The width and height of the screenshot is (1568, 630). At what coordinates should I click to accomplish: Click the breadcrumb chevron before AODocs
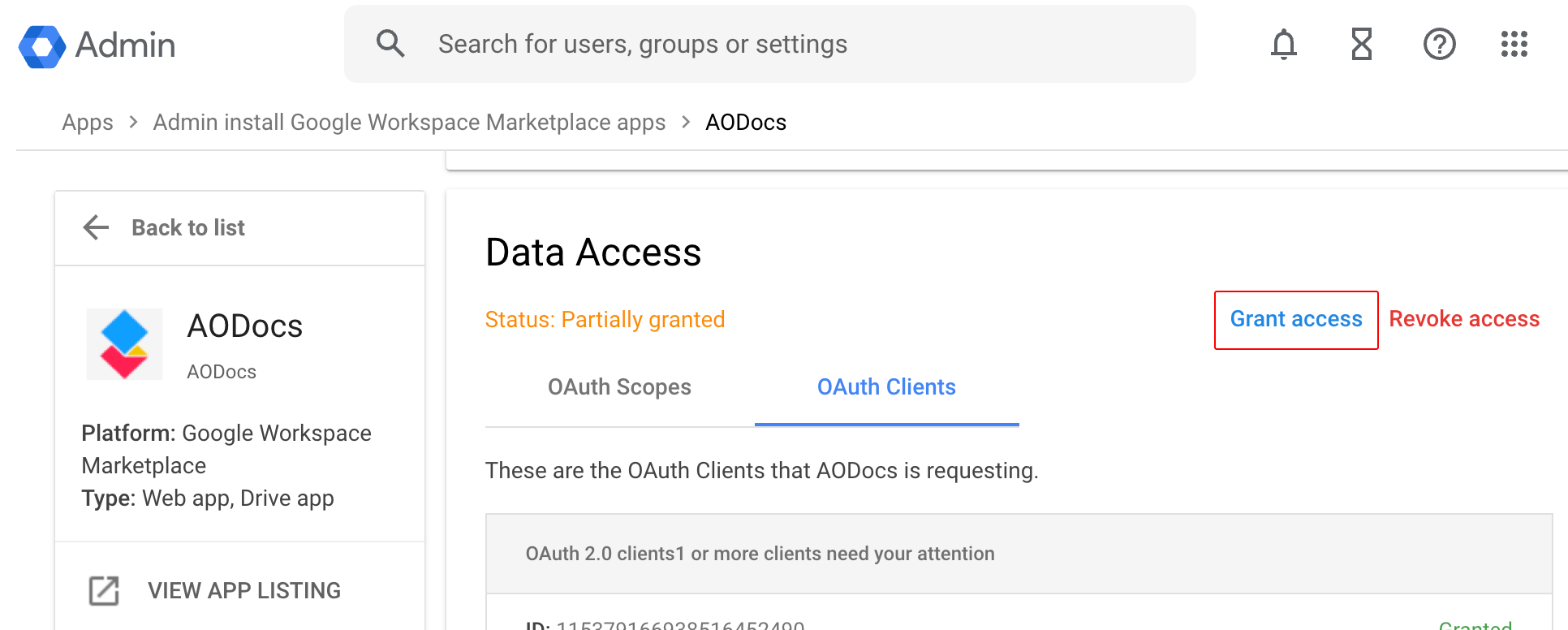click(686, 122)
